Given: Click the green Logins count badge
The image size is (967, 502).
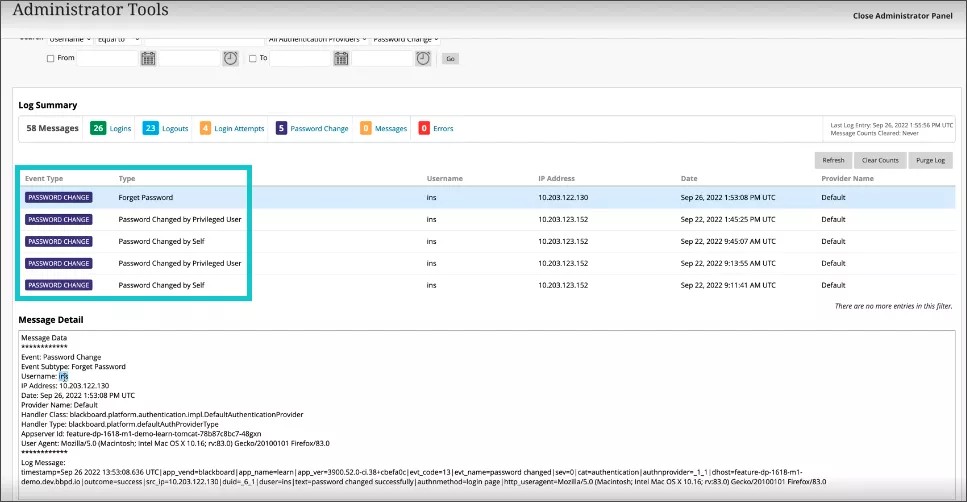Looking at the screenshot, I should pyautogui.click(x=98, y=129).
